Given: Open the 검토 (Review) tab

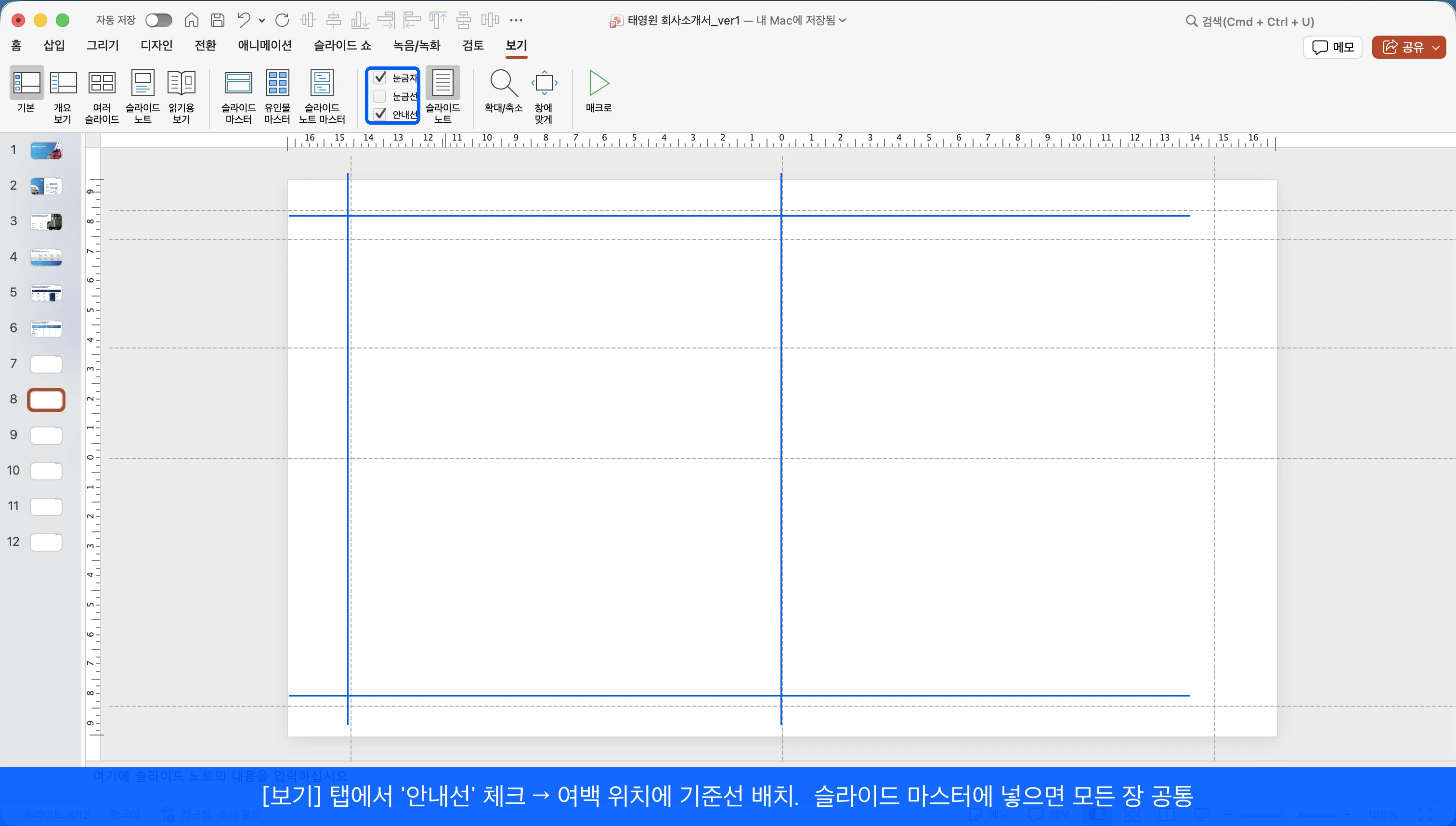Looking at the screenshot, I should [x=473, y=45].
